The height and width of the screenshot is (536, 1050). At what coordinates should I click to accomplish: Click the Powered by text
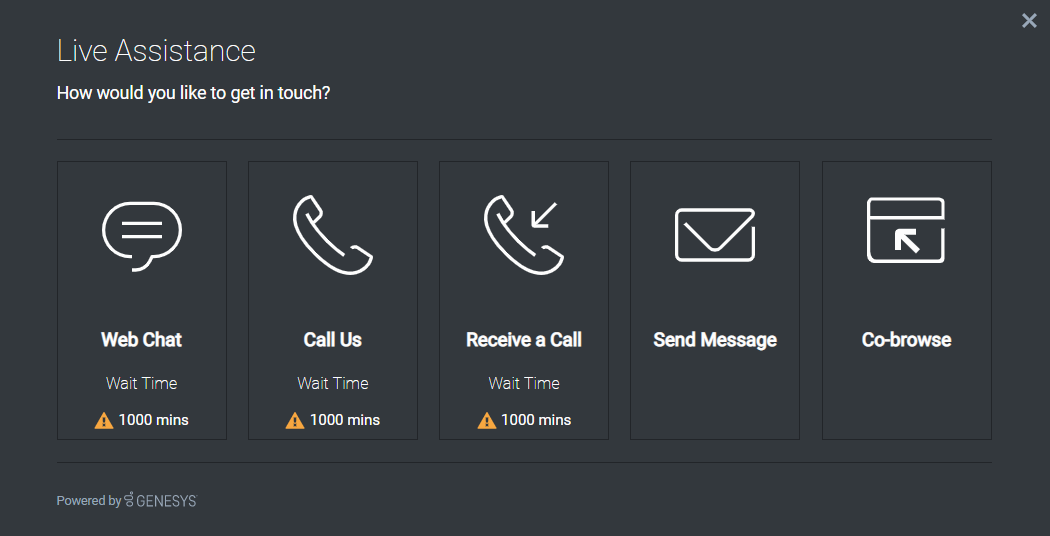click(88, 500)
